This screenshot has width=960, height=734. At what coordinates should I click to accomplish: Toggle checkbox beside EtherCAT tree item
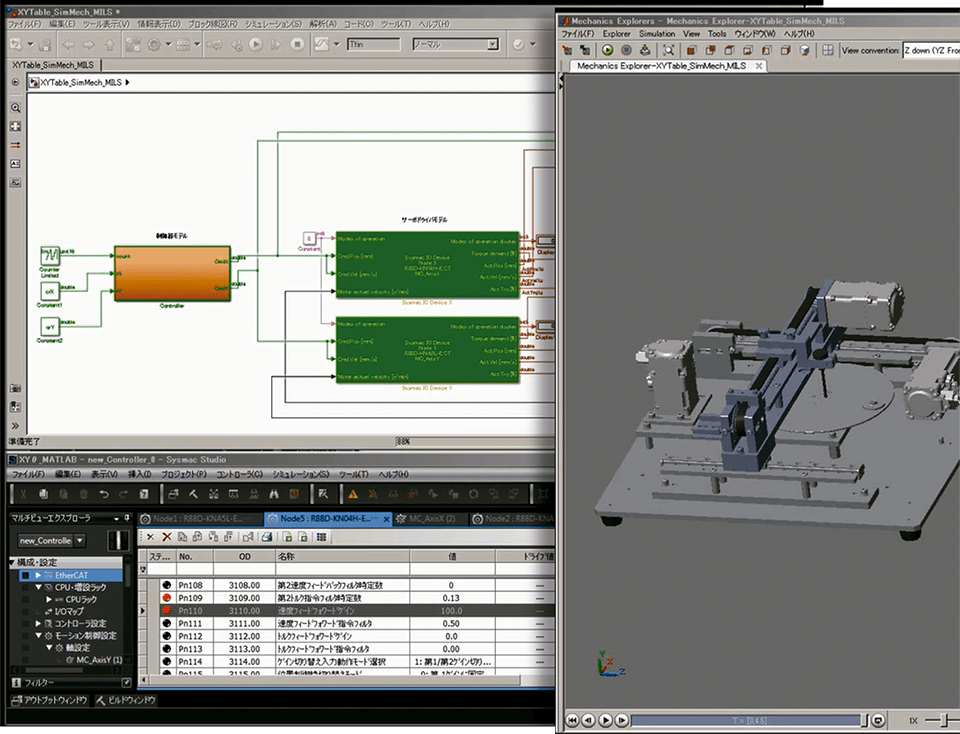pos(25,575)
